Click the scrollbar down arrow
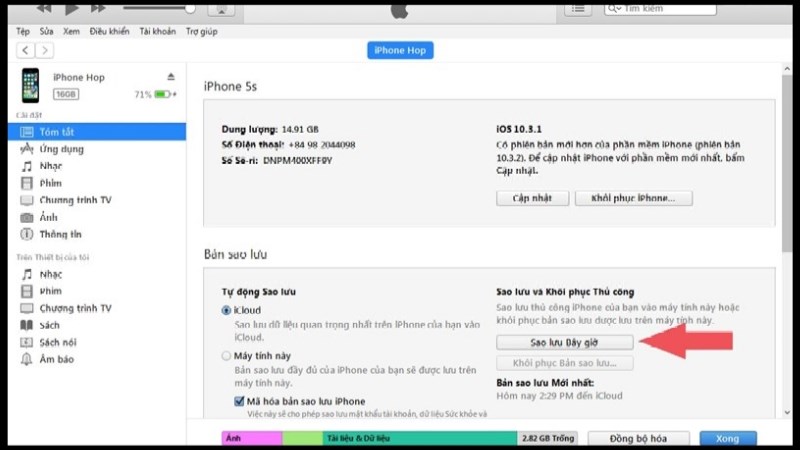The width and height of the screenshot is (800, 450). tap(787, 412)
